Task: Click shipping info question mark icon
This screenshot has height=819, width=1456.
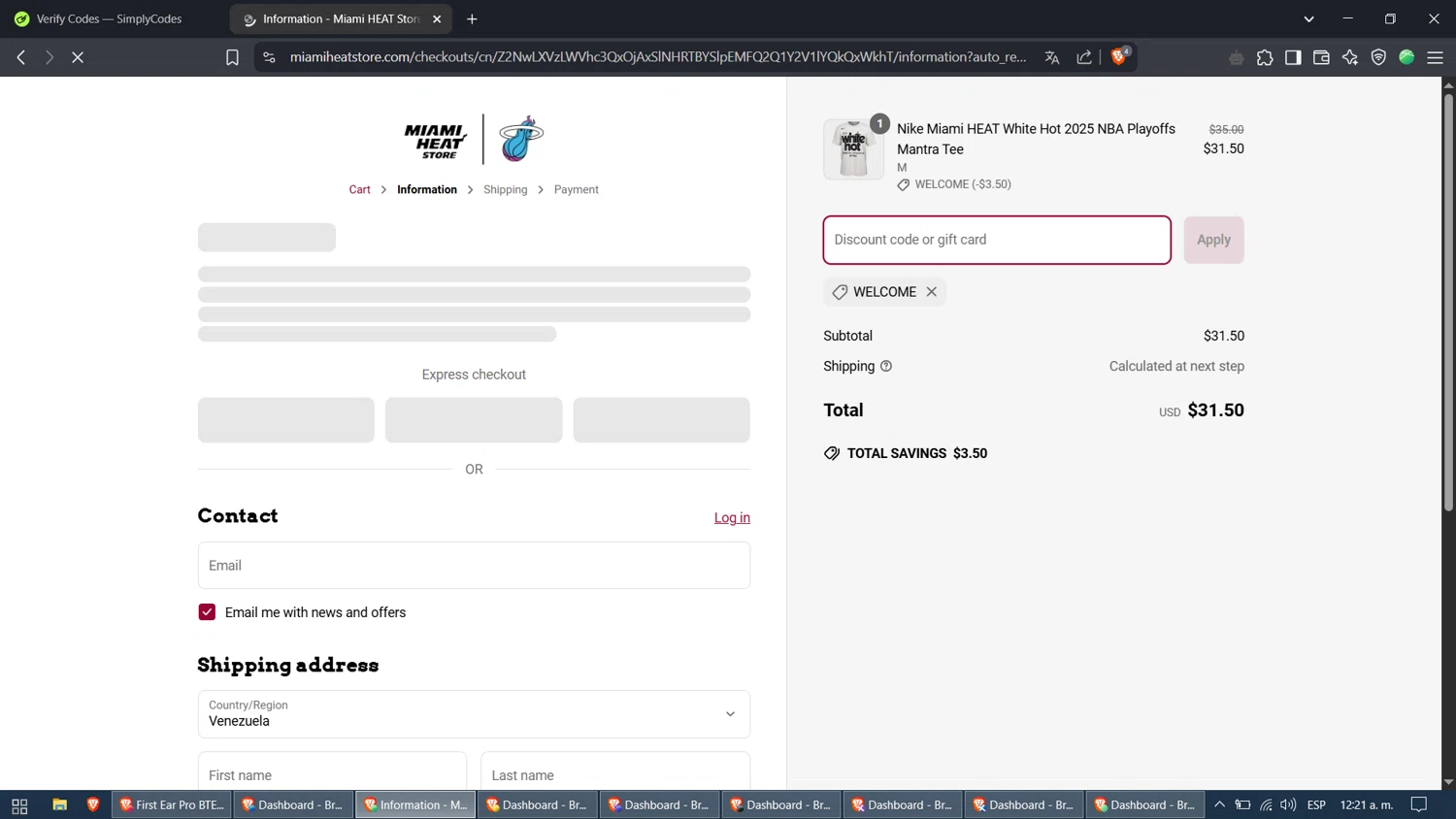Action: coord(886,366)
